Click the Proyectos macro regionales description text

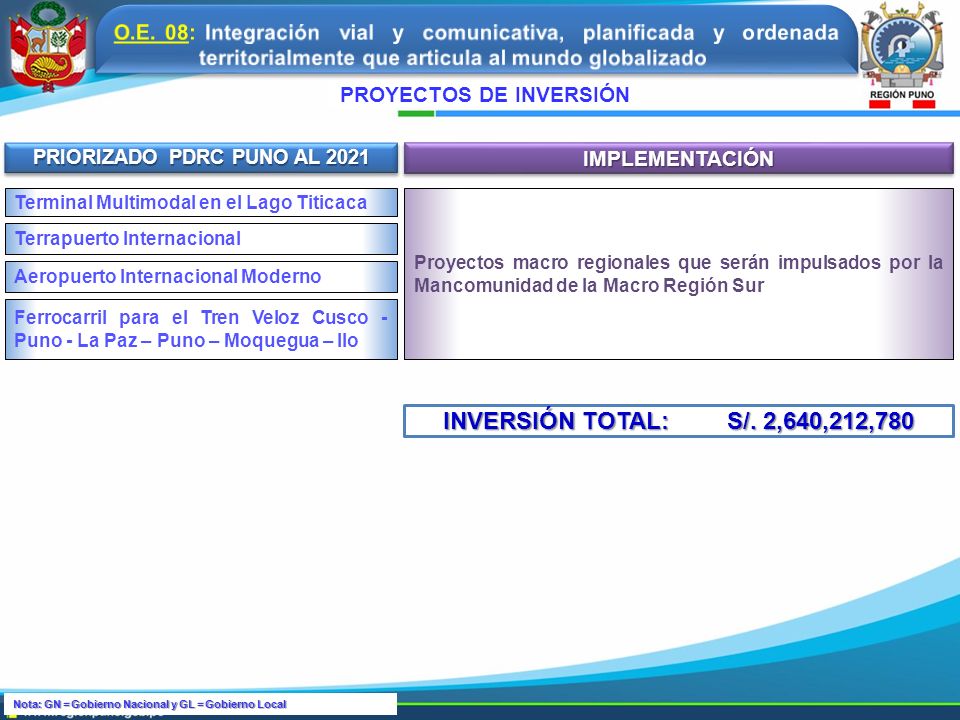pos(678,274)
